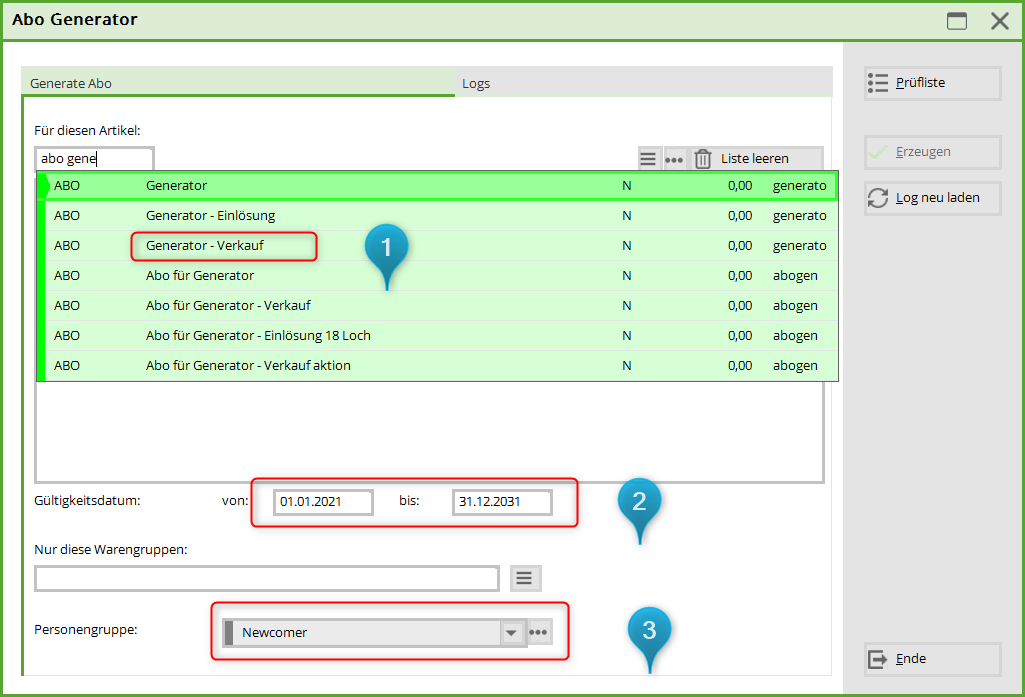The width and height of the screenshot is (1025, 697).
Task: Reload log with Log neu laden
Action: pos(932,198)
